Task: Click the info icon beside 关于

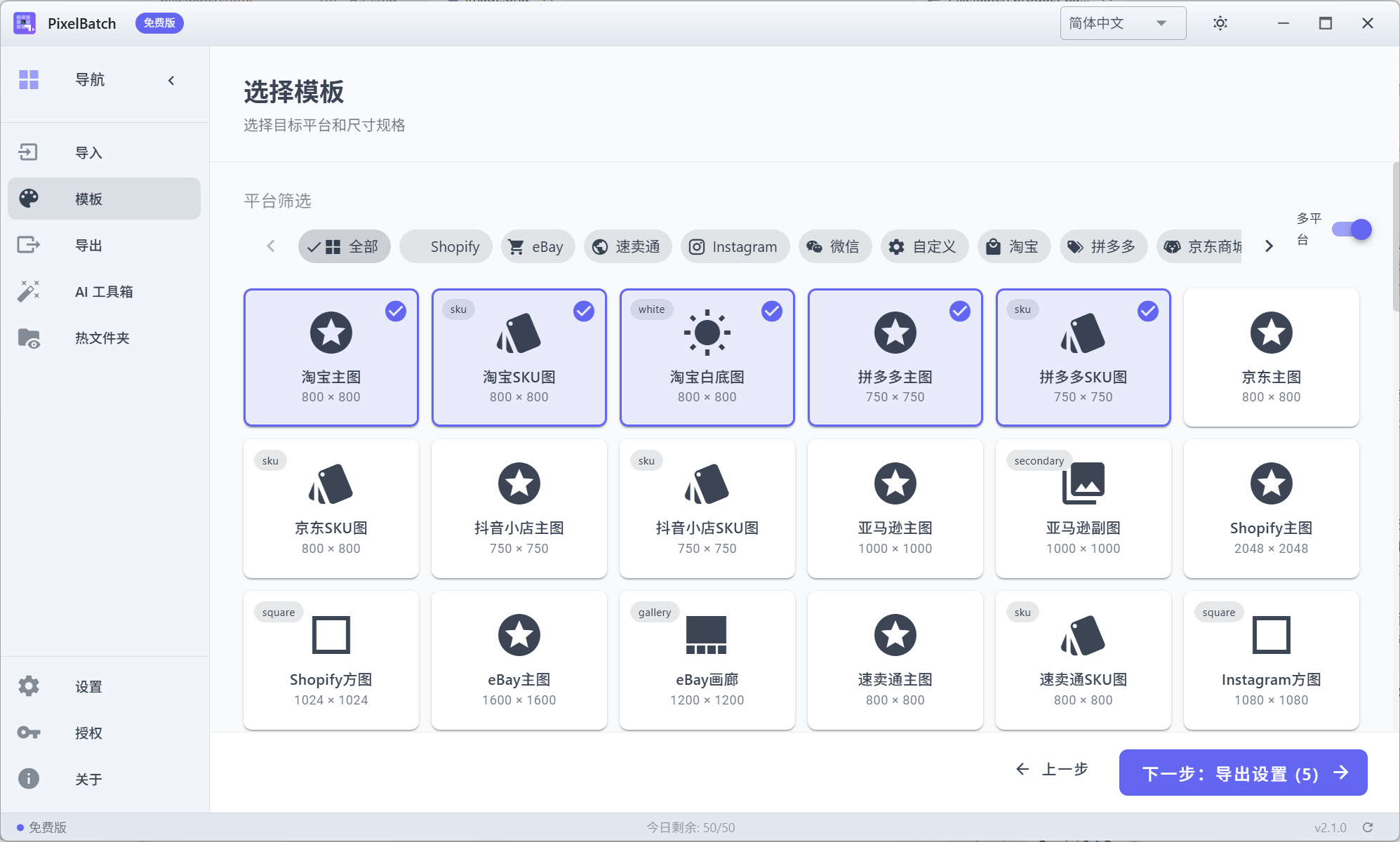Action: click(29, 779)
